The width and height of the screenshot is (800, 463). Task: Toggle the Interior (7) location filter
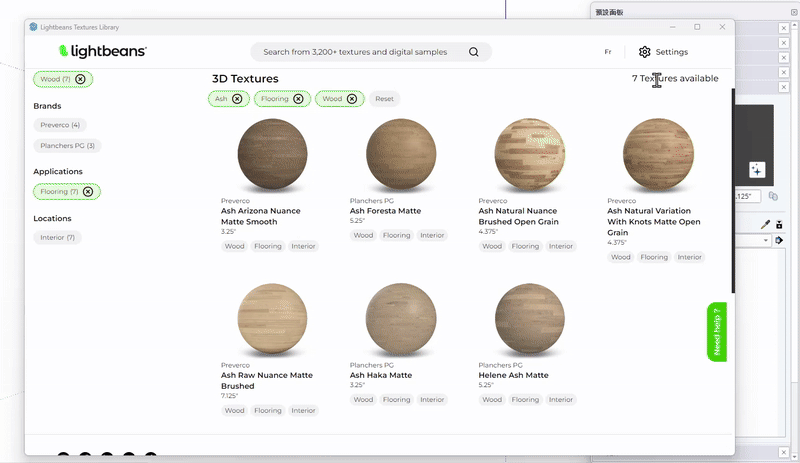click(x=58, y=237)
